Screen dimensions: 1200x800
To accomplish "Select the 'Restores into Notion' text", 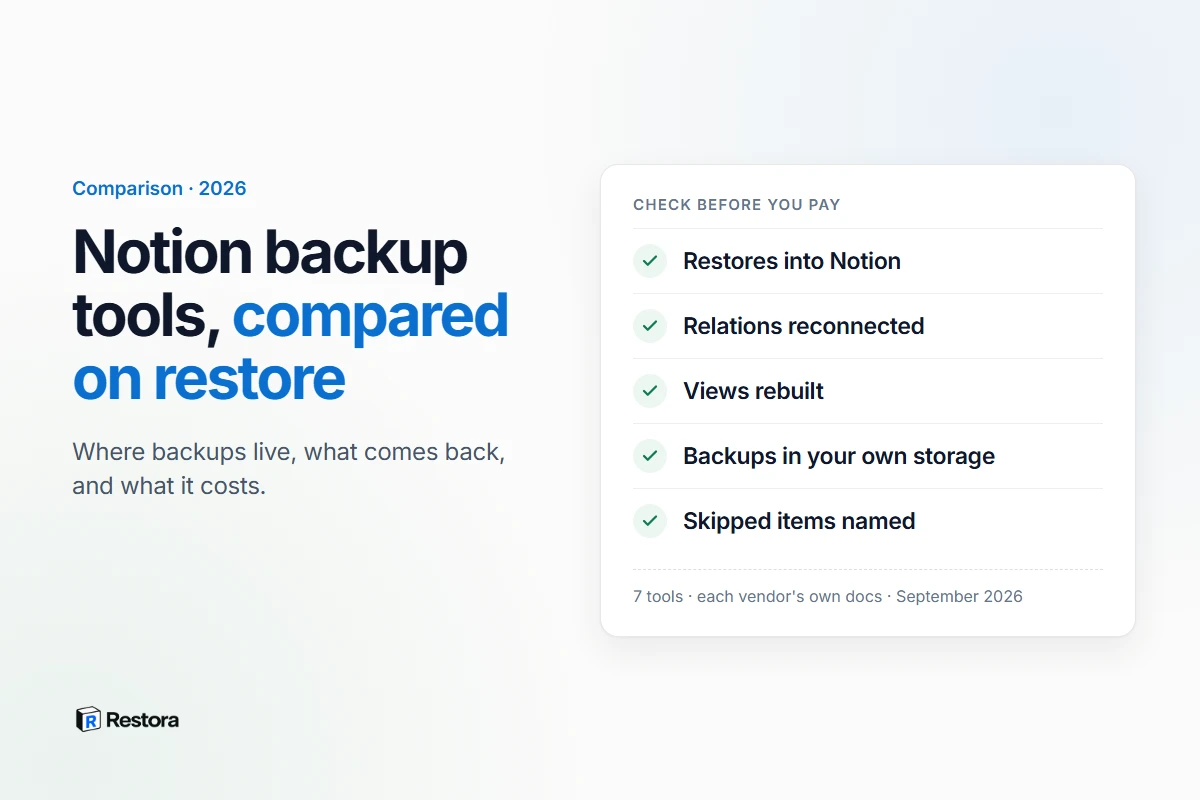I will [792, 261].
